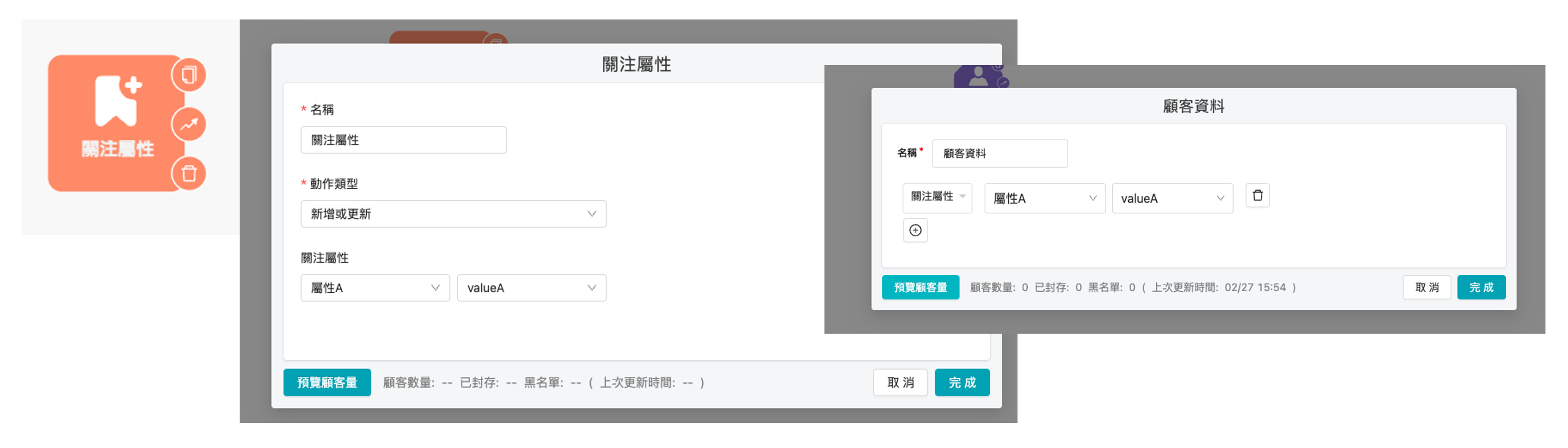
Task: Click the 動作類型 field label
Action: (x=333, y=184)
